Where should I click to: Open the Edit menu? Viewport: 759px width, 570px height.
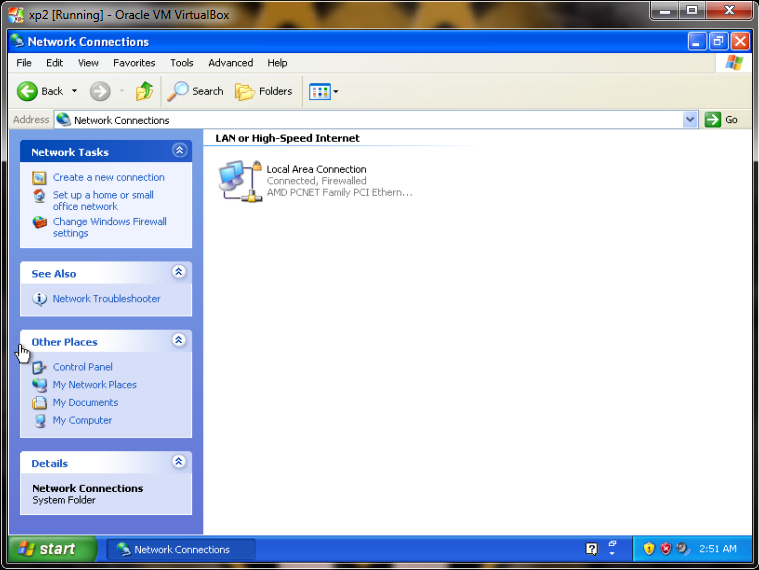coord(54,63)
